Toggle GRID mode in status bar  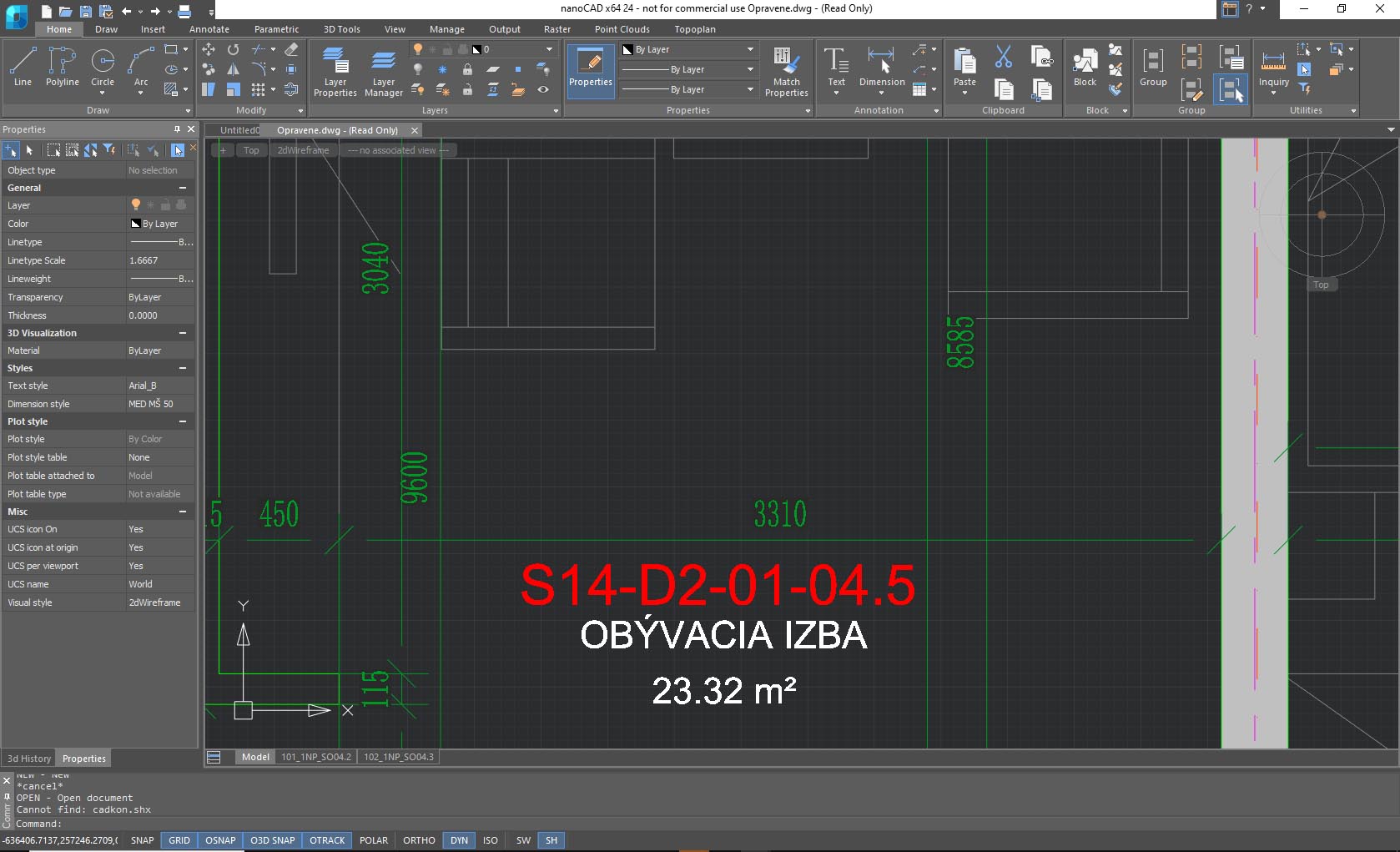(x=179, y=840)
